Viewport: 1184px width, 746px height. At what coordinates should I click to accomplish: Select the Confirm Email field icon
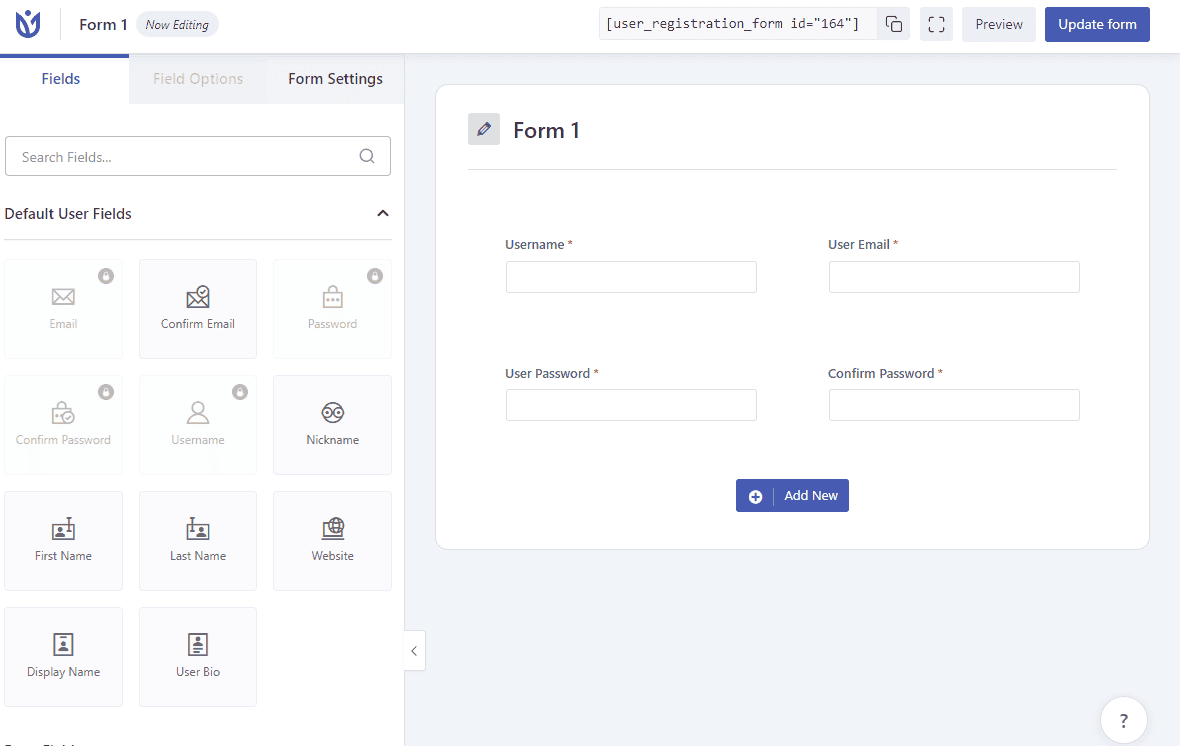(x=197, y=297)
